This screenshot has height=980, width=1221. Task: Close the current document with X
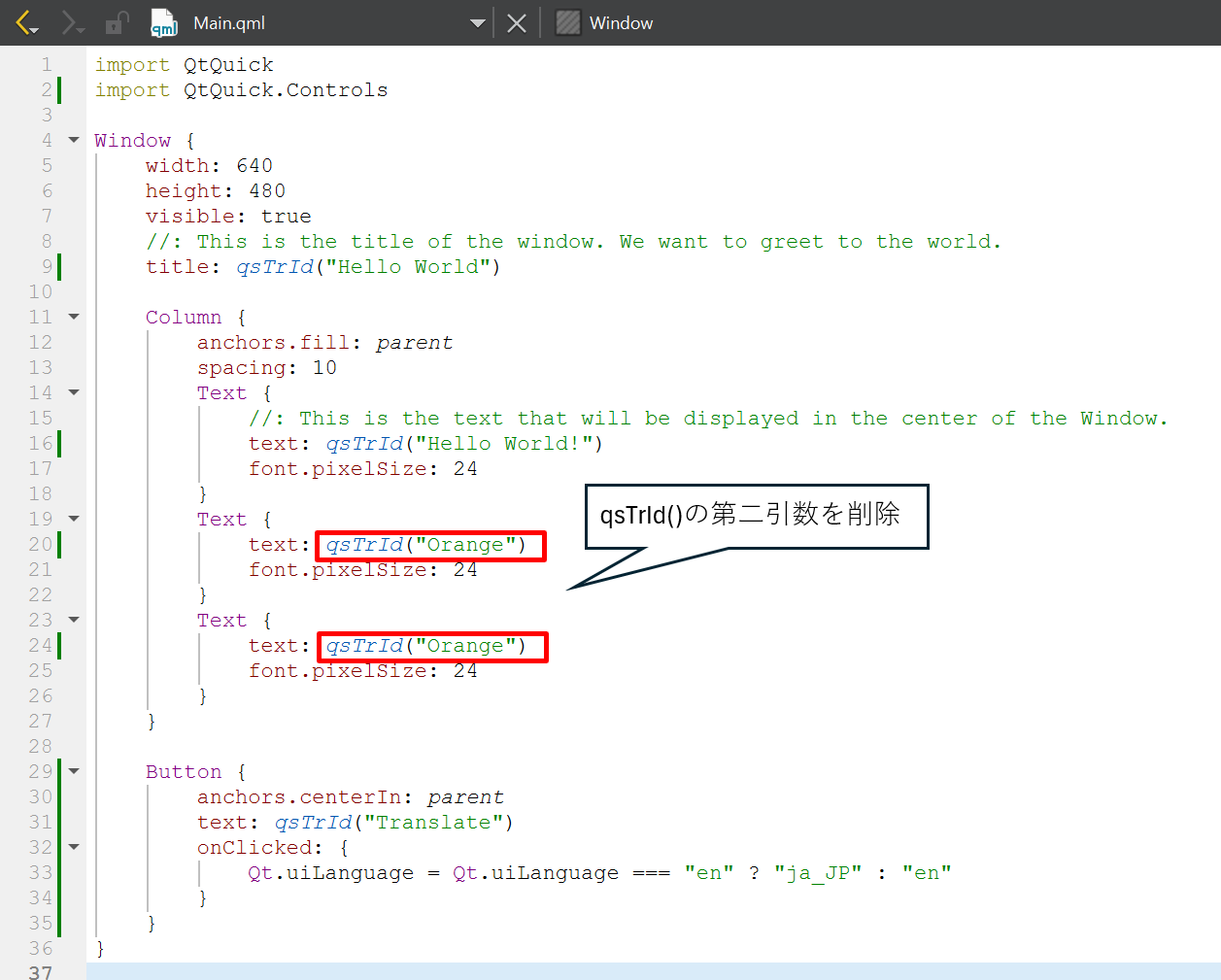[x=517, y=23]
